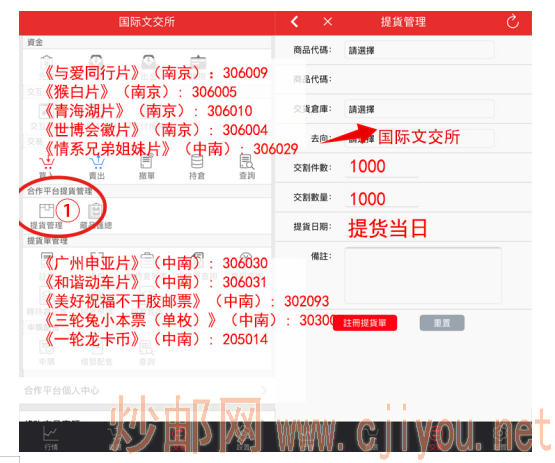This screenshot has width=555, height=463.
Task: Open the 持倉 database icon
Action: (197, 163)
